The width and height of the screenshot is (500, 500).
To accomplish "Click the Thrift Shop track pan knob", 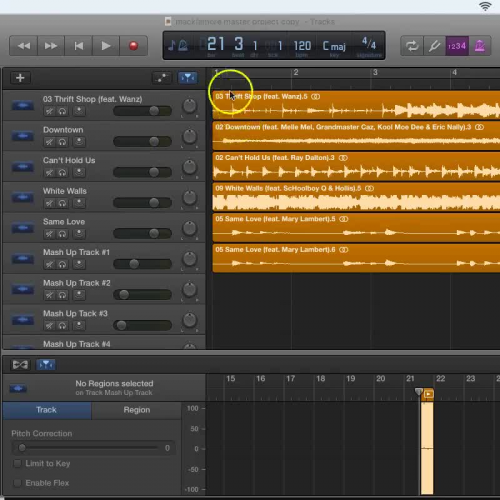I will click(x=190, y=106).
